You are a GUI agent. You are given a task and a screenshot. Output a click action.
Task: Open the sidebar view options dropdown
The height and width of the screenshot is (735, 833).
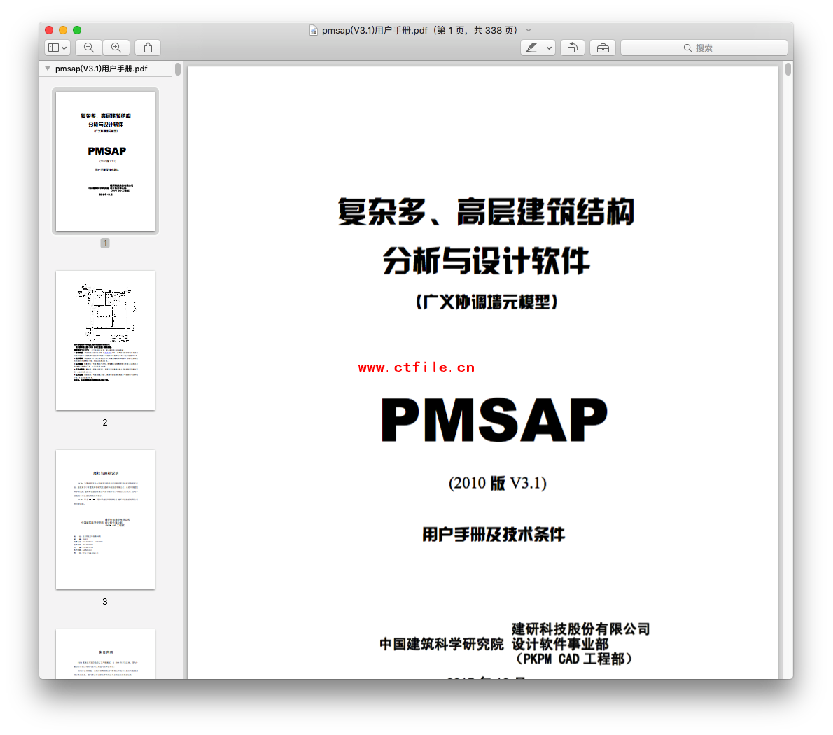pos(65,47)
